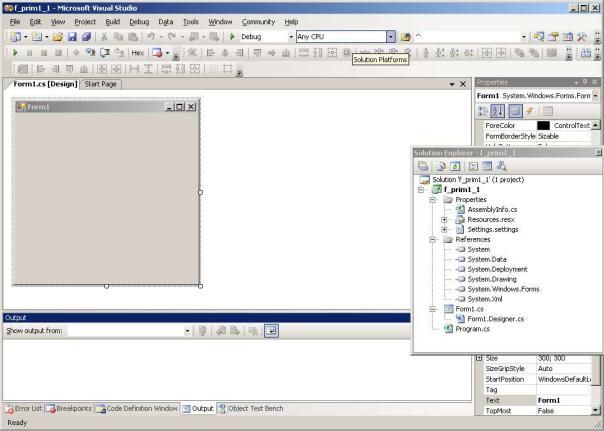
Task: Click the Find in Files icon next to Any CPU
Action: tap(405, 37)
